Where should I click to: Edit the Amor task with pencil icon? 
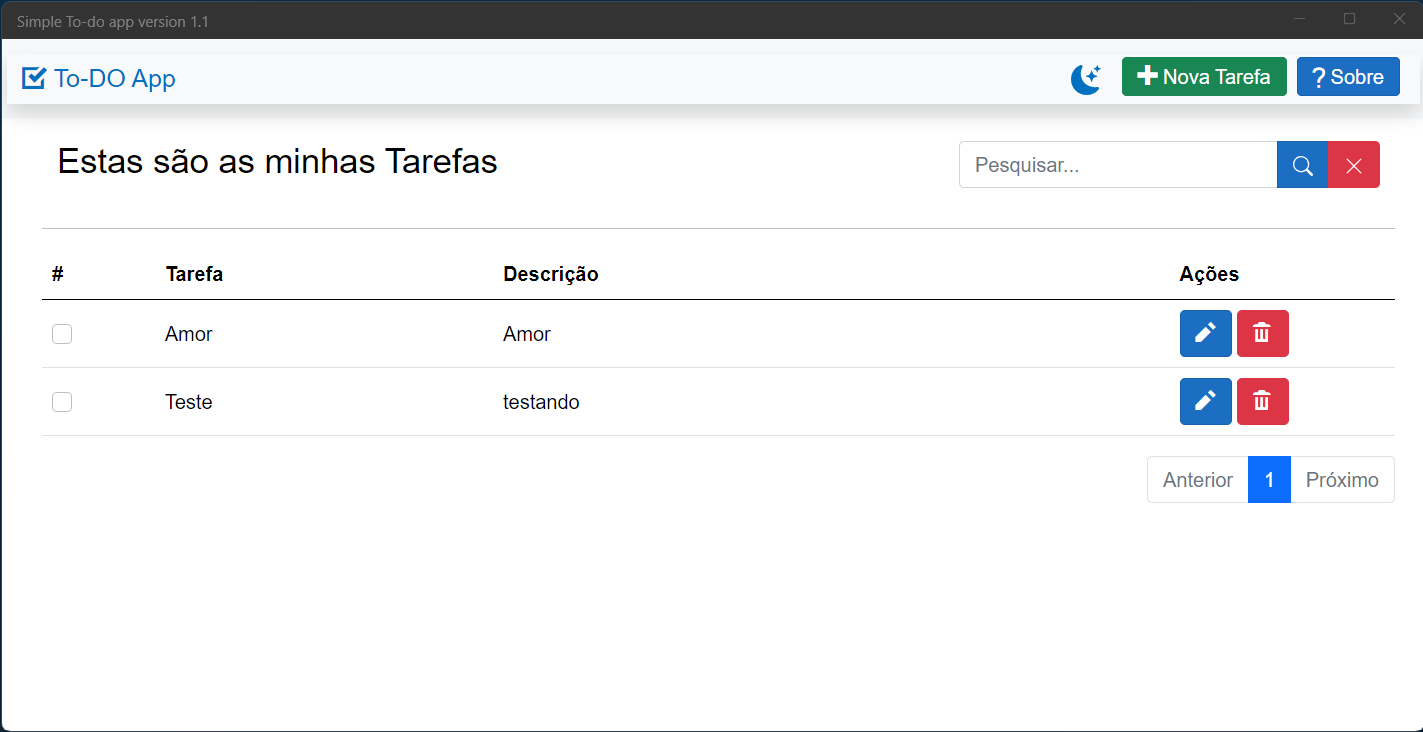pos(1205,333)
